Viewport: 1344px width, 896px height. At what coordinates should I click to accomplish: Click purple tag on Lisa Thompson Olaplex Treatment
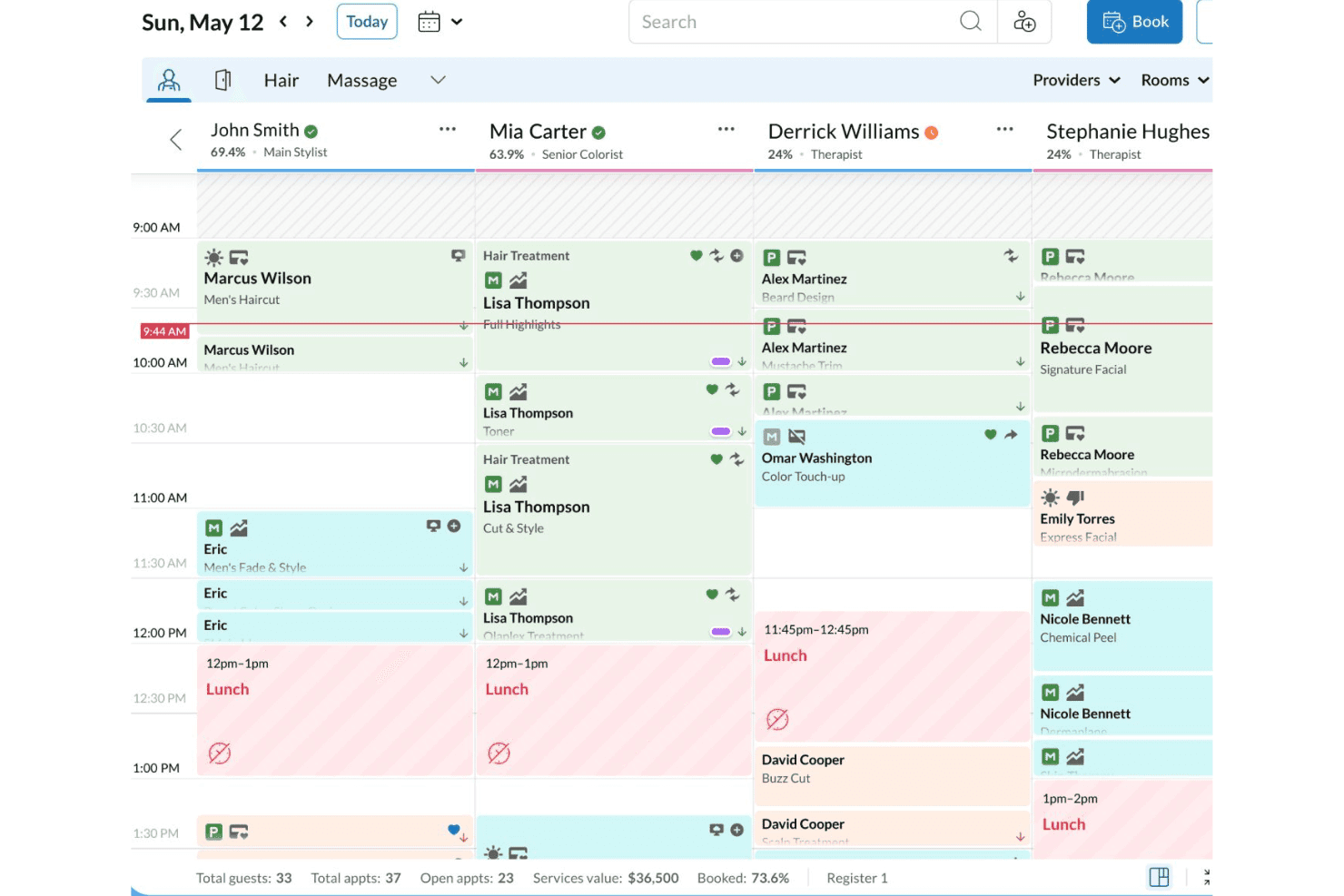pyautogui.click(x=721, y=632)
